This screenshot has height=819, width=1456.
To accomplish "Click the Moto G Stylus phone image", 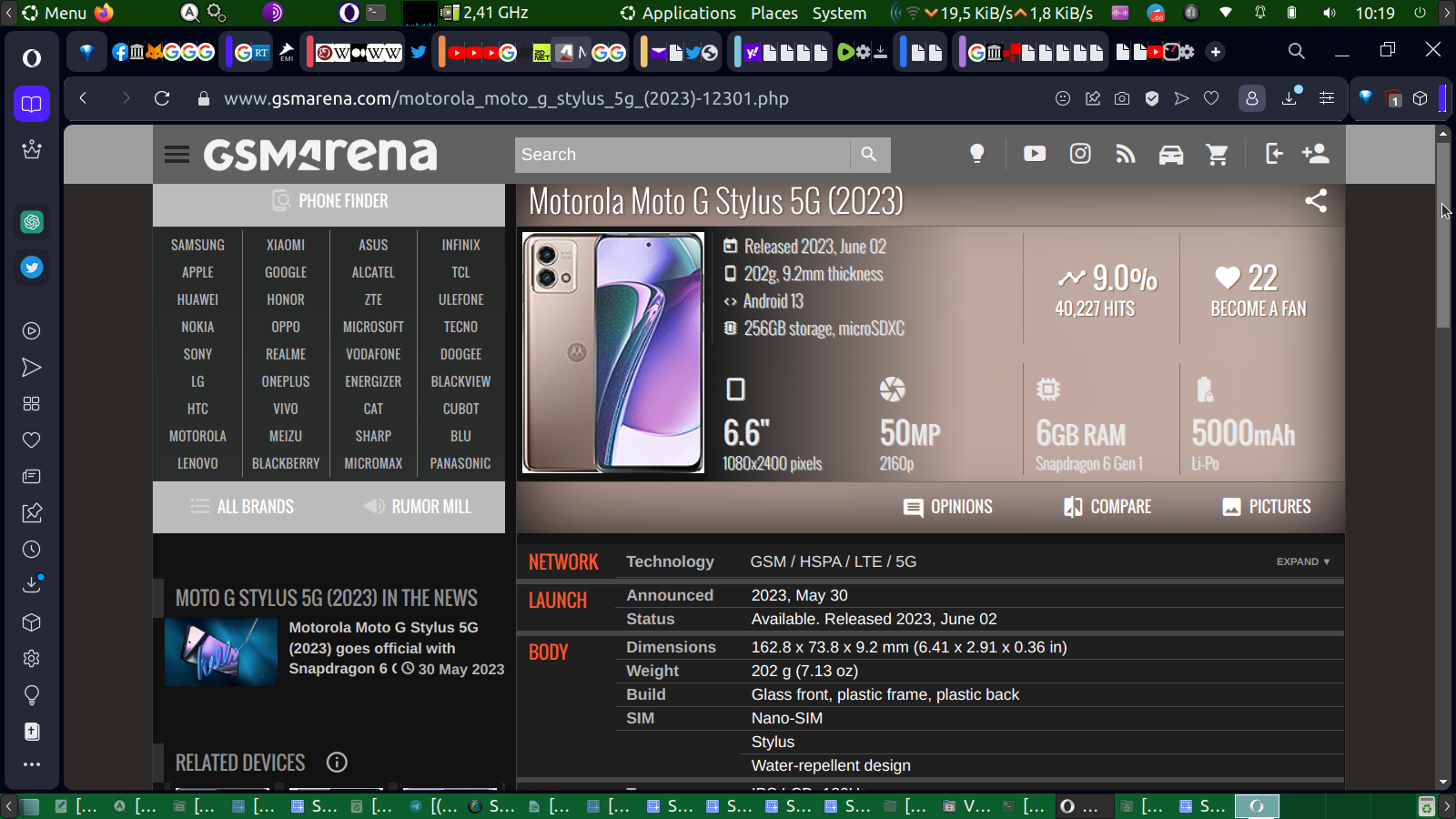I will pyautogui.click(x=613, y=352).
